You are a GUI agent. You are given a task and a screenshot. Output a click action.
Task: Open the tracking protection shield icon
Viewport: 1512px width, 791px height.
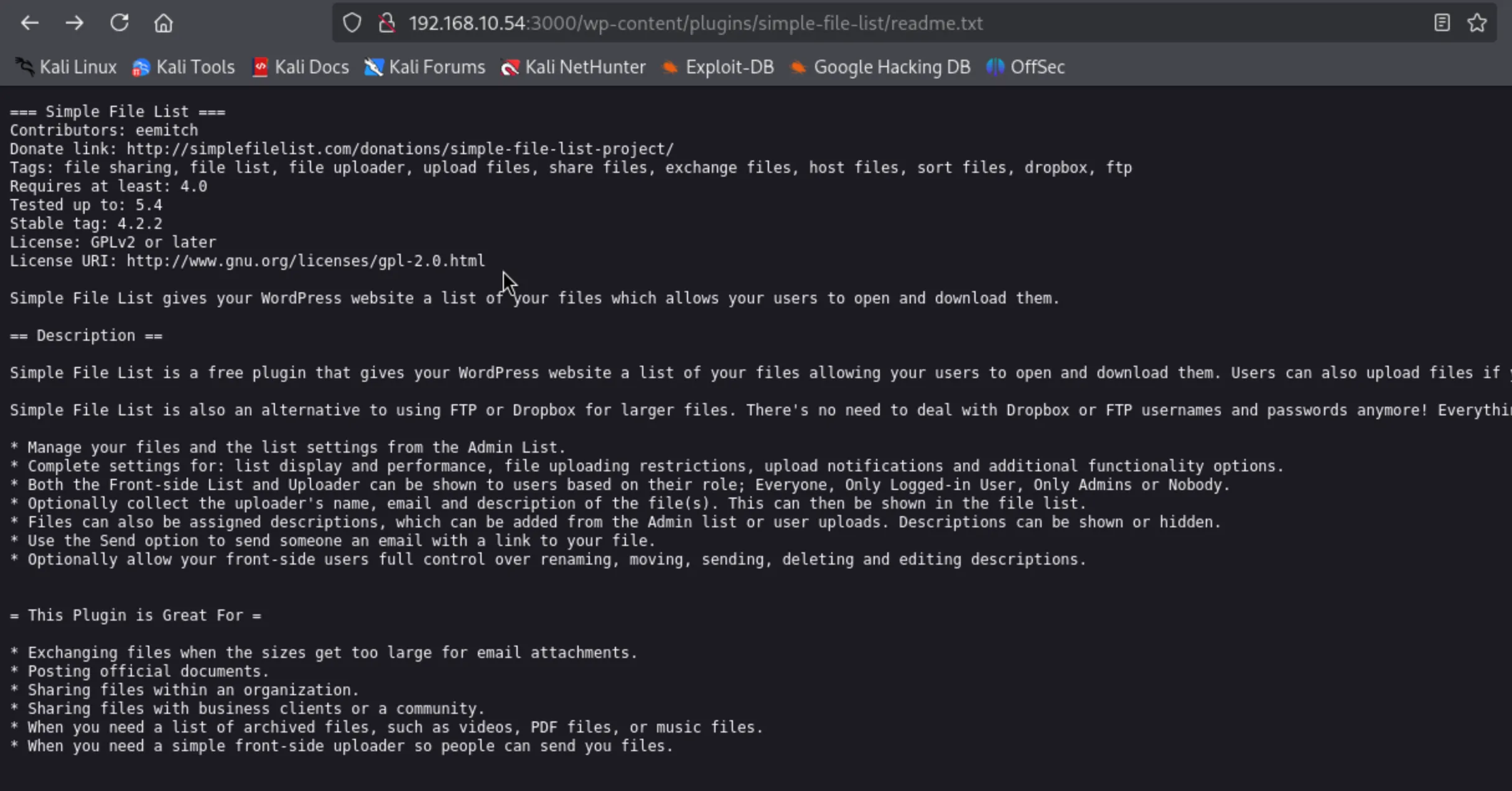pyautogui.click(x=352, y=24)
